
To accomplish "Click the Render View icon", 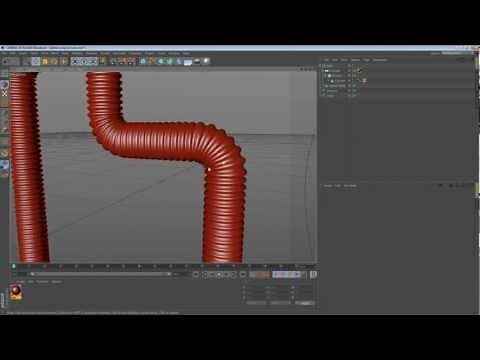I will click(113, 61).
